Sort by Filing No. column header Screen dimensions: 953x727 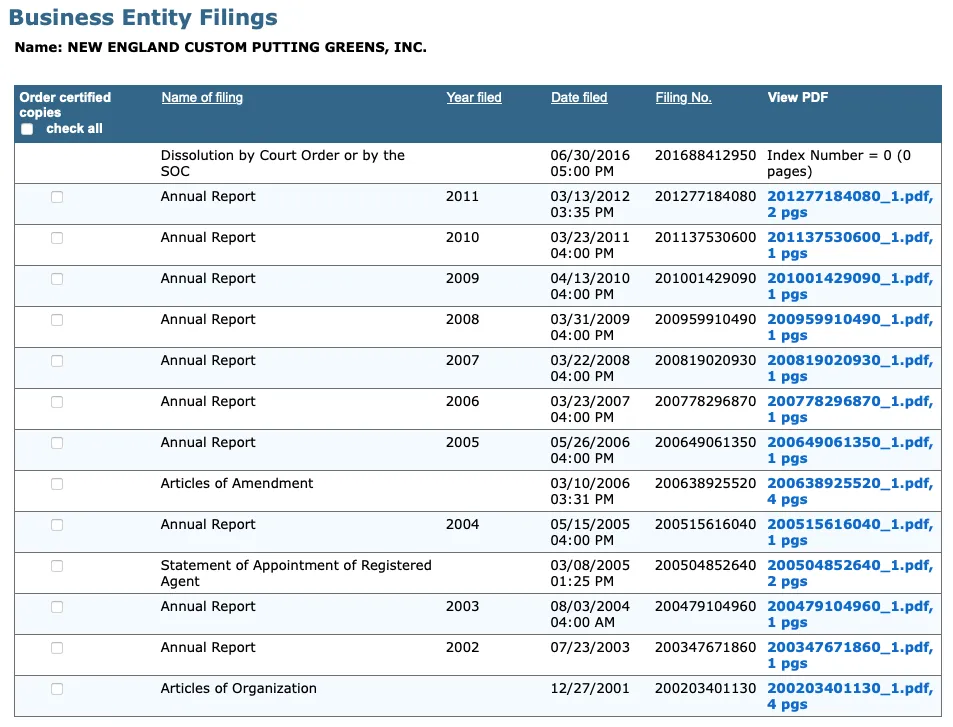pyautogui.click(x=683, y=97)
